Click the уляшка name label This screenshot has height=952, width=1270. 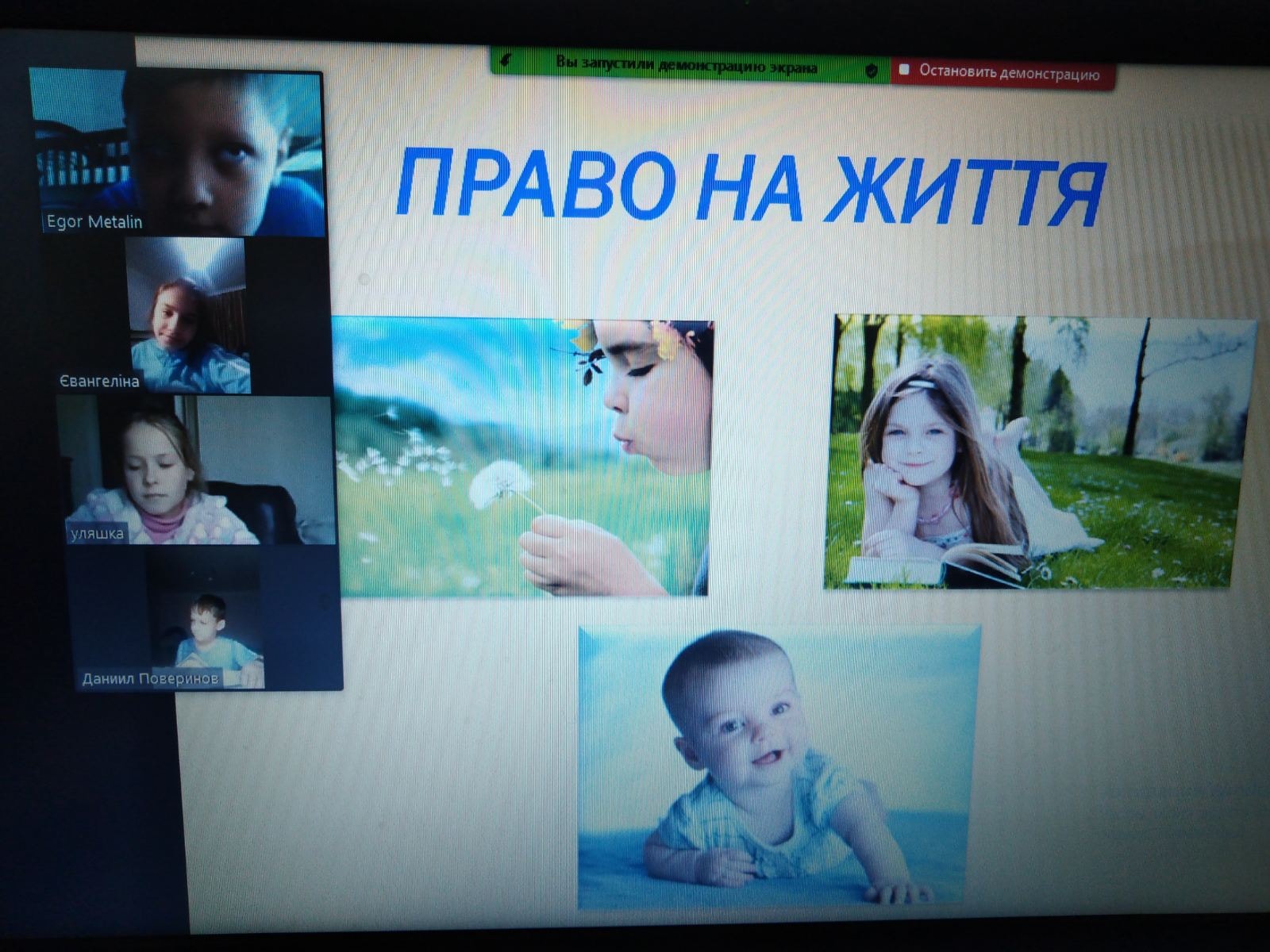point(97,533)
